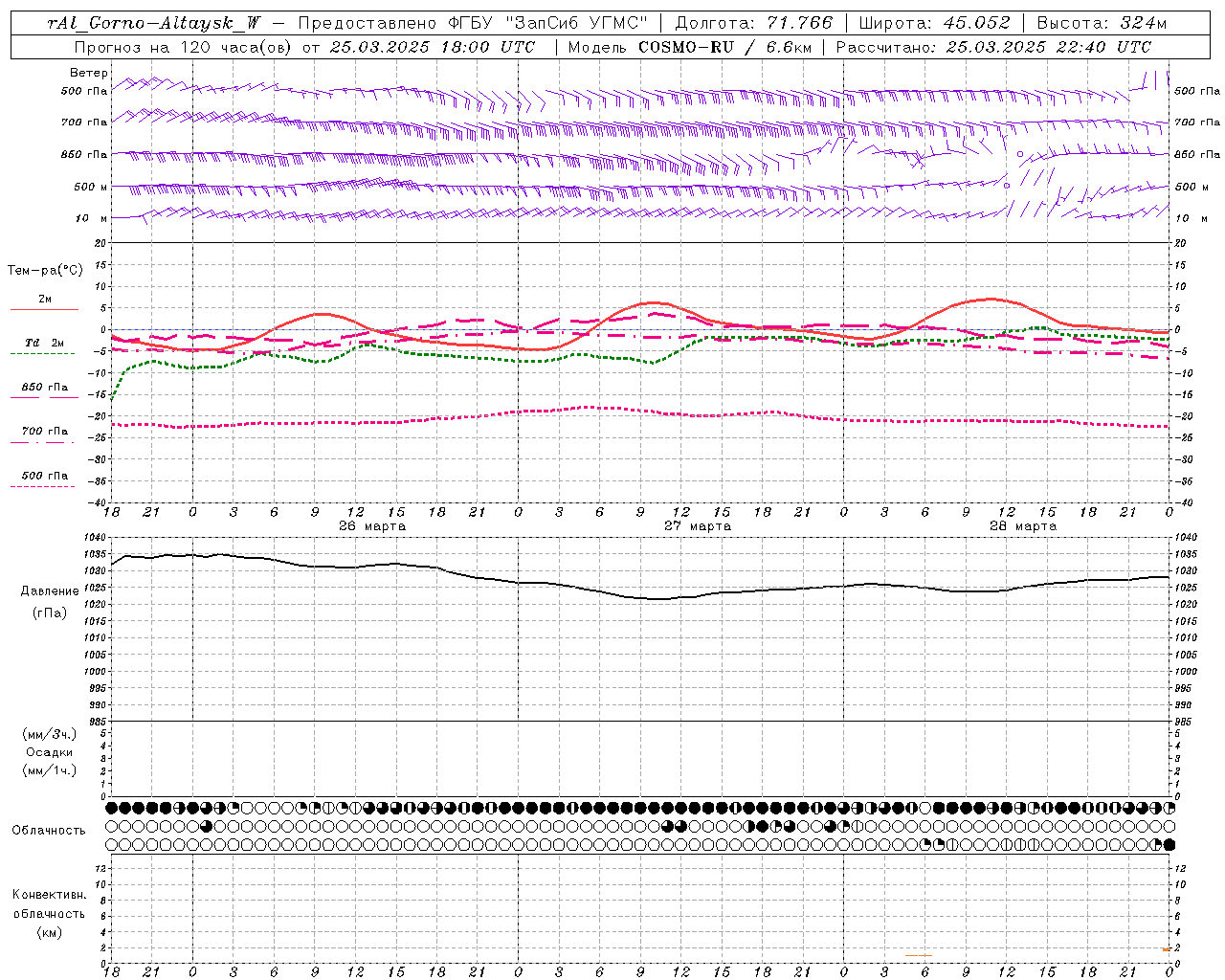Click the Осадки panel title
Viewport: 1225px width, 980px height.
(x=50, y=752)
